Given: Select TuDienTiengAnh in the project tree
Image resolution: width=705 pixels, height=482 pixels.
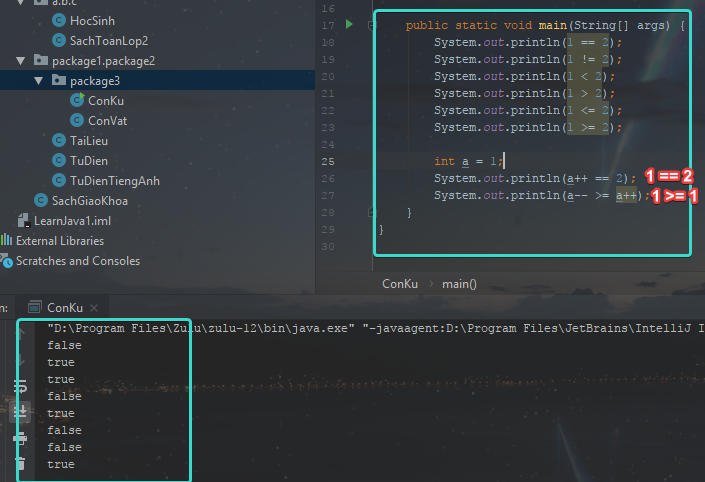Looking at the screenshot, I should [x=115, y=181].
